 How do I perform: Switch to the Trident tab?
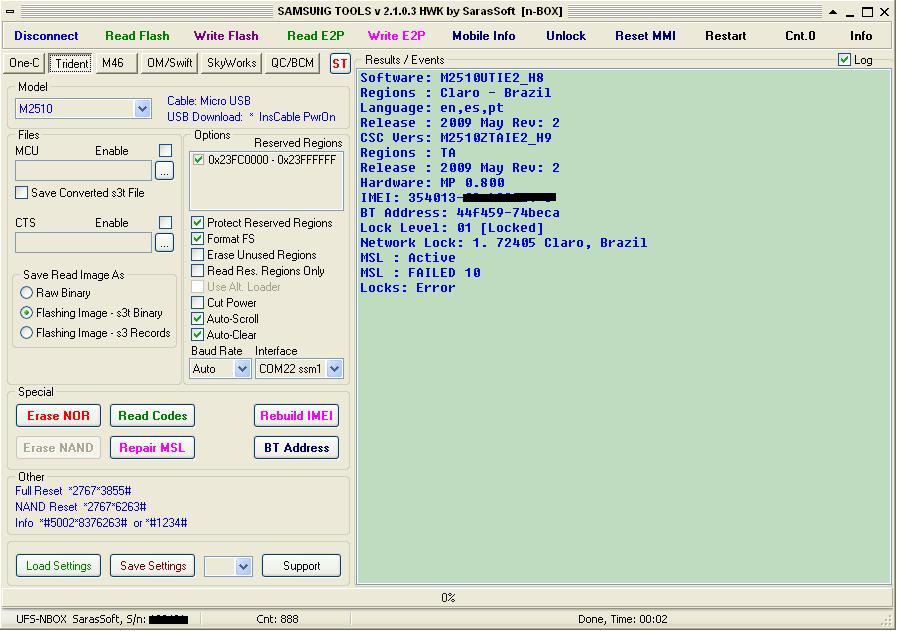point(72,63)
